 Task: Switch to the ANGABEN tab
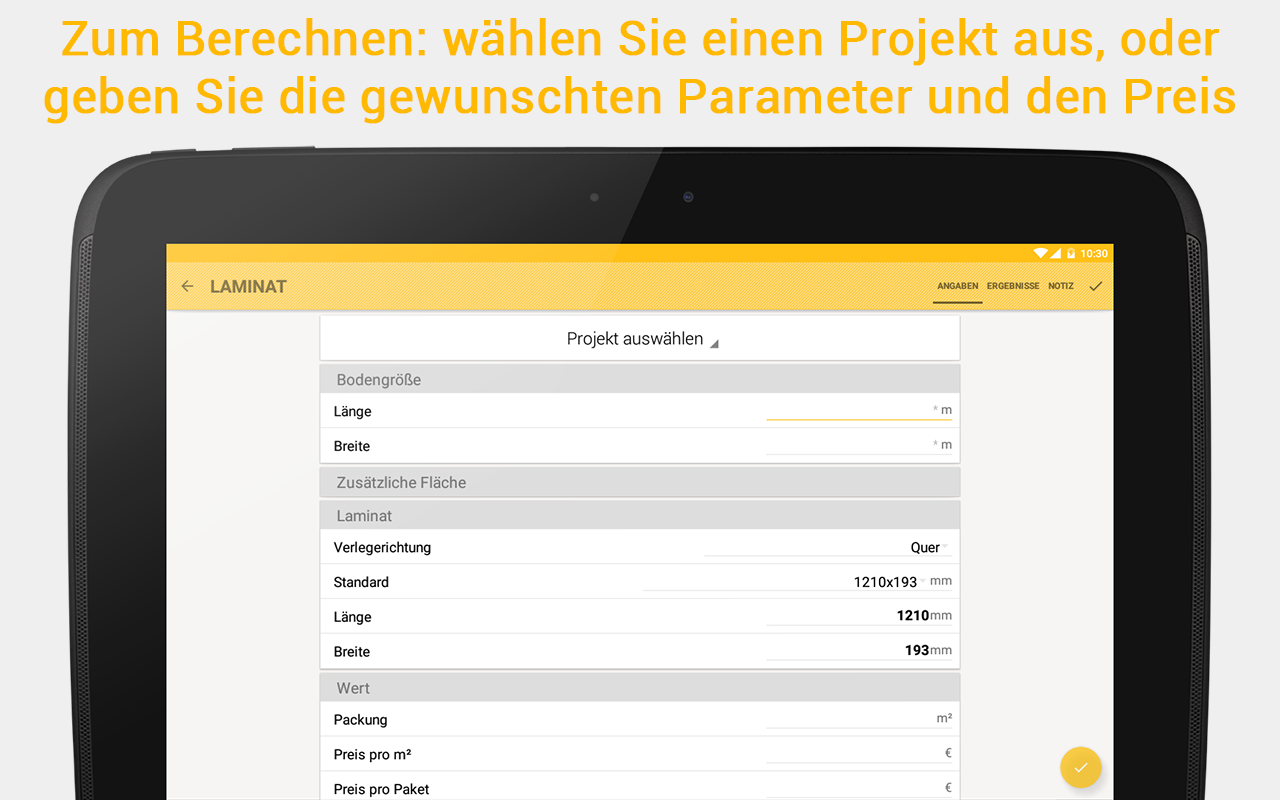pos(957,286)
